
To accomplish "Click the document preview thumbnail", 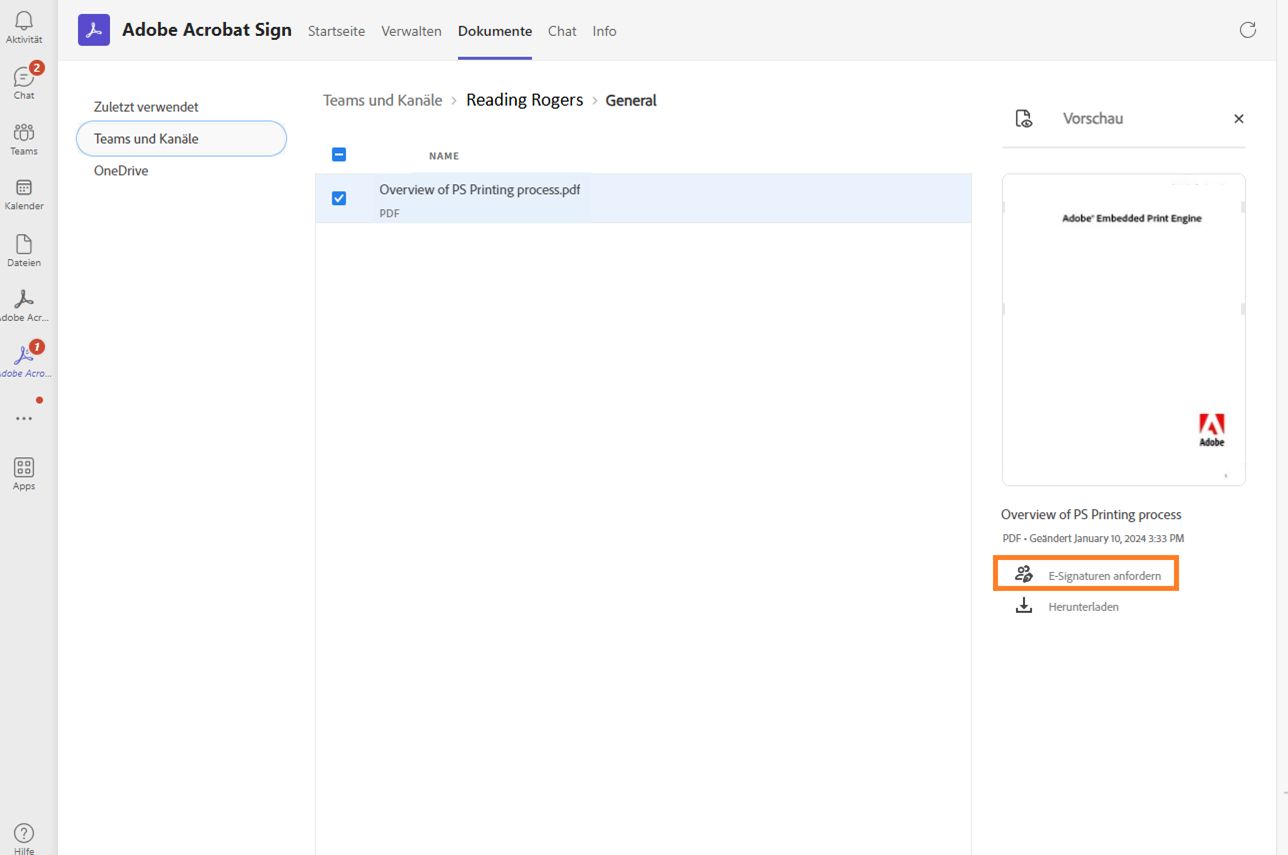I will 1124,330.
